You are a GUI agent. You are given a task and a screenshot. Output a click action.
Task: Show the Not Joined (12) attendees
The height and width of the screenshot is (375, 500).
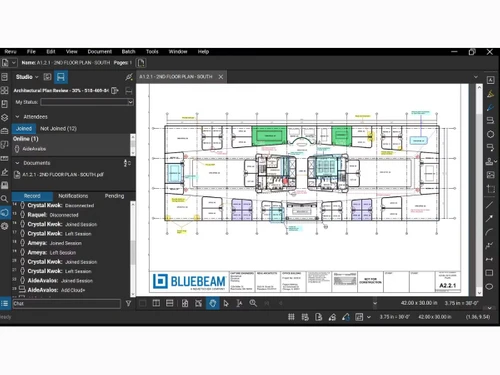[x=58, y=128]
